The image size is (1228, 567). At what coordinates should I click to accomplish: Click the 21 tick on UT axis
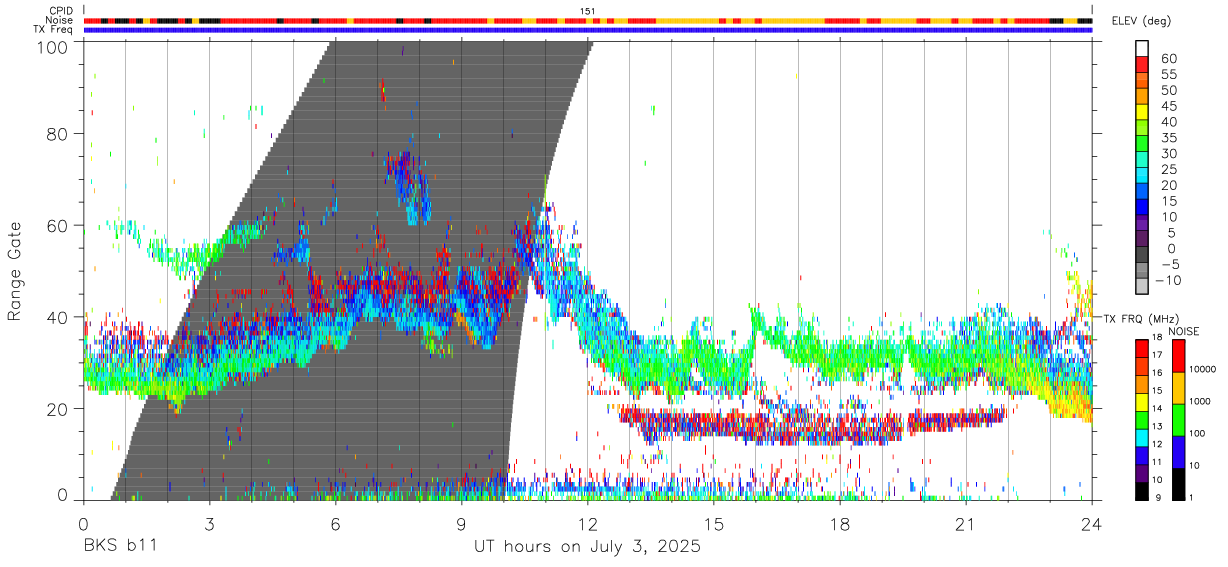click(966, 524)
